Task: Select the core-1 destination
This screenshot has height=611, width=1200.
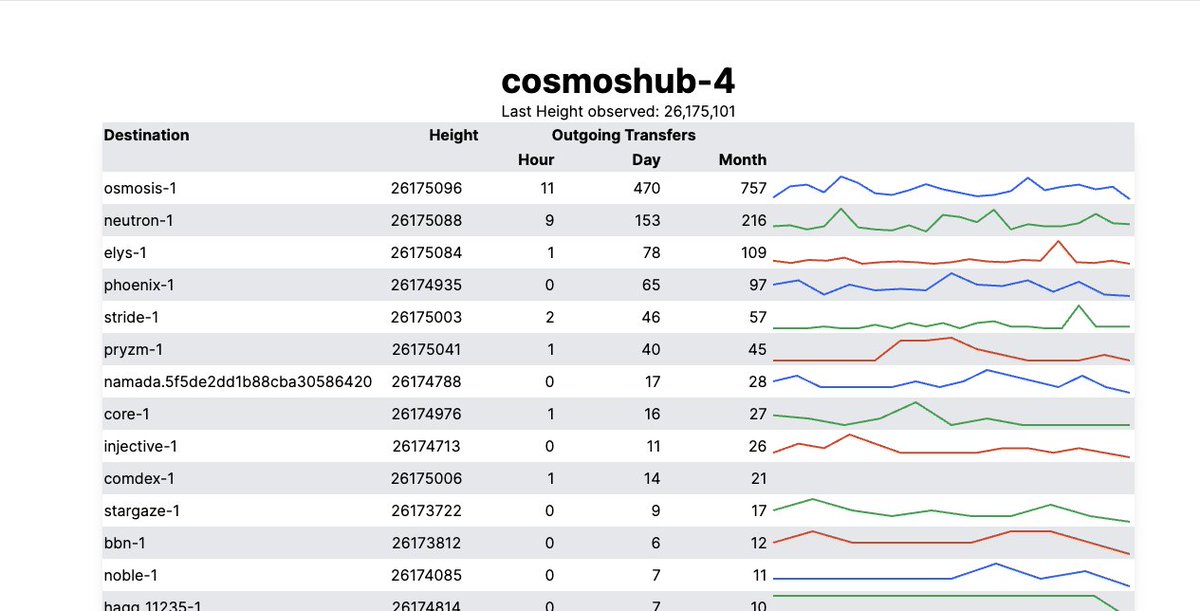Action: click(127, 414)
